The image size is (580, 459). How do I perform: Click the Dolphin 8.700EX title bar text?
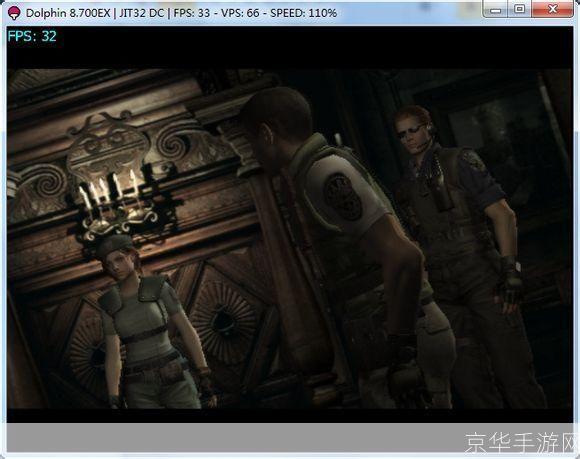(x=181, y=13)
